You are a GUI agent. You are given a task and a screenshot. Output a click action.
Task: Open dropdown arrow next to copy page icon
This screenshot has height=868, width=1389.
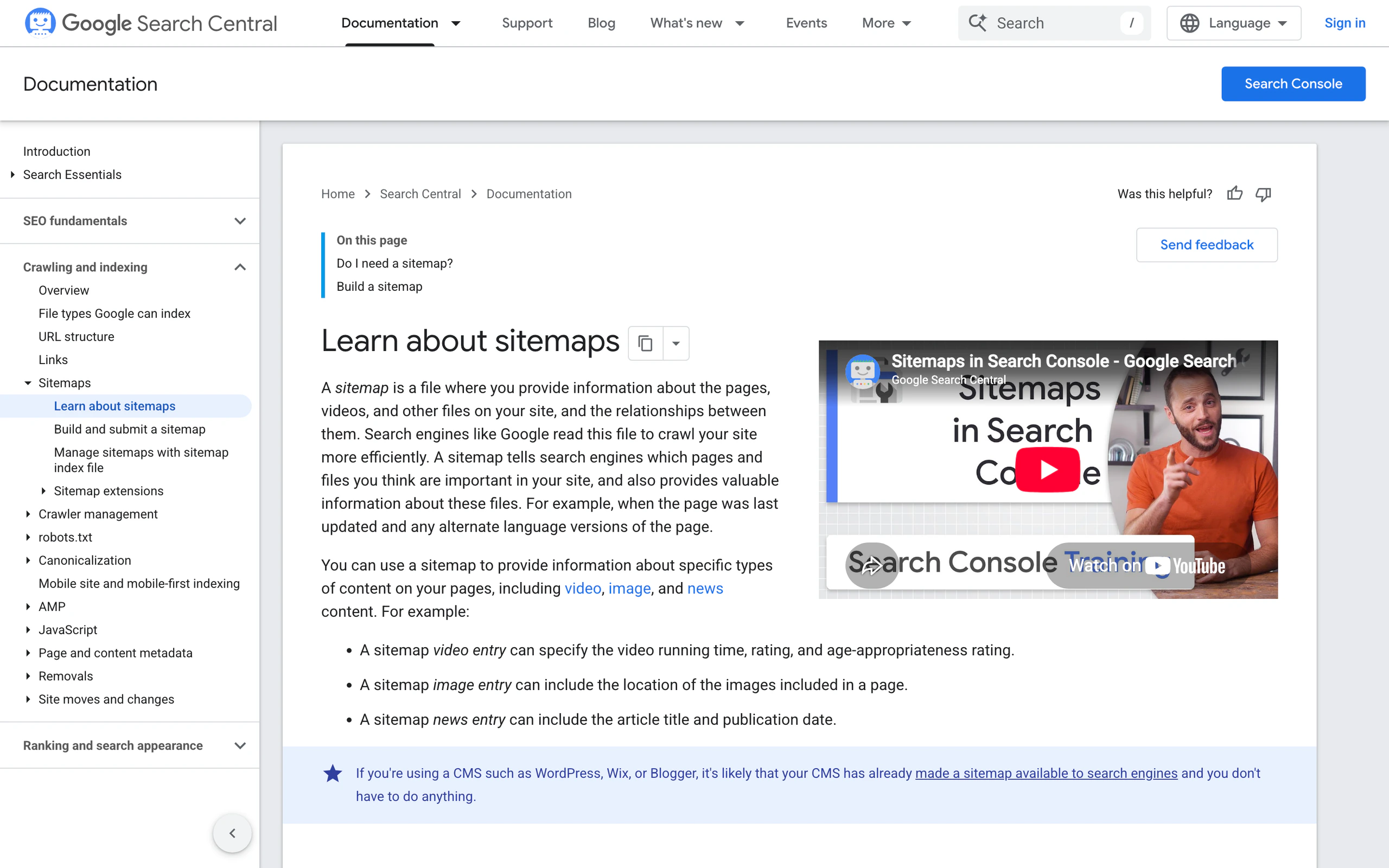(676, 343)
